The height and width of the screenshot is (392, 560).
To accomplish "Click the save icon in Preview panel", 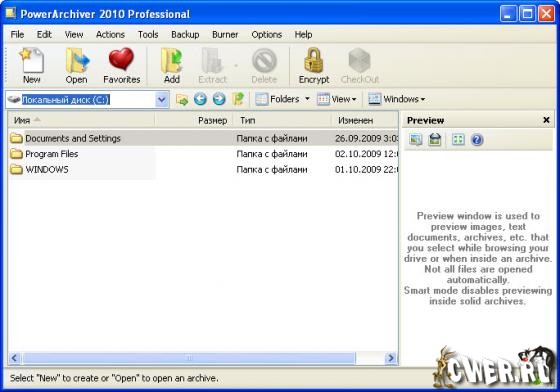I will coord(434,140).
